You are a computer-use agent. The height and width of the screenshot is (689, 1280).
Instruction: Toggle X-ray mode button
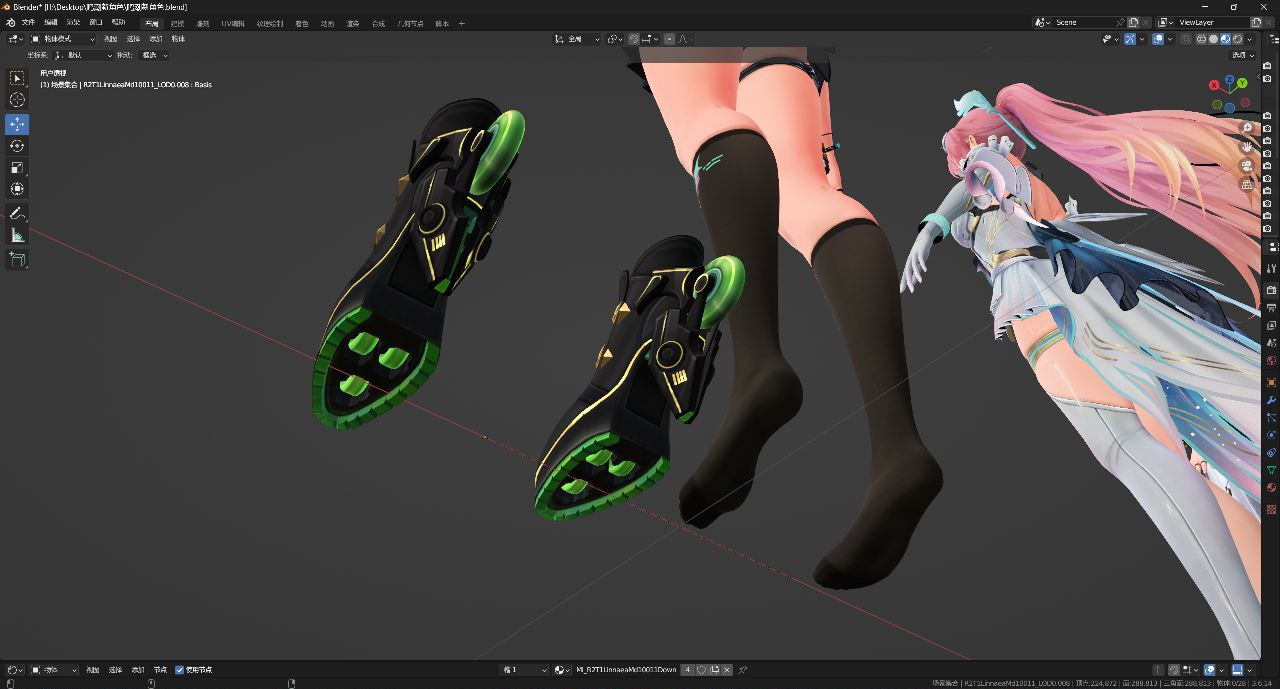tap(1186, 39)
